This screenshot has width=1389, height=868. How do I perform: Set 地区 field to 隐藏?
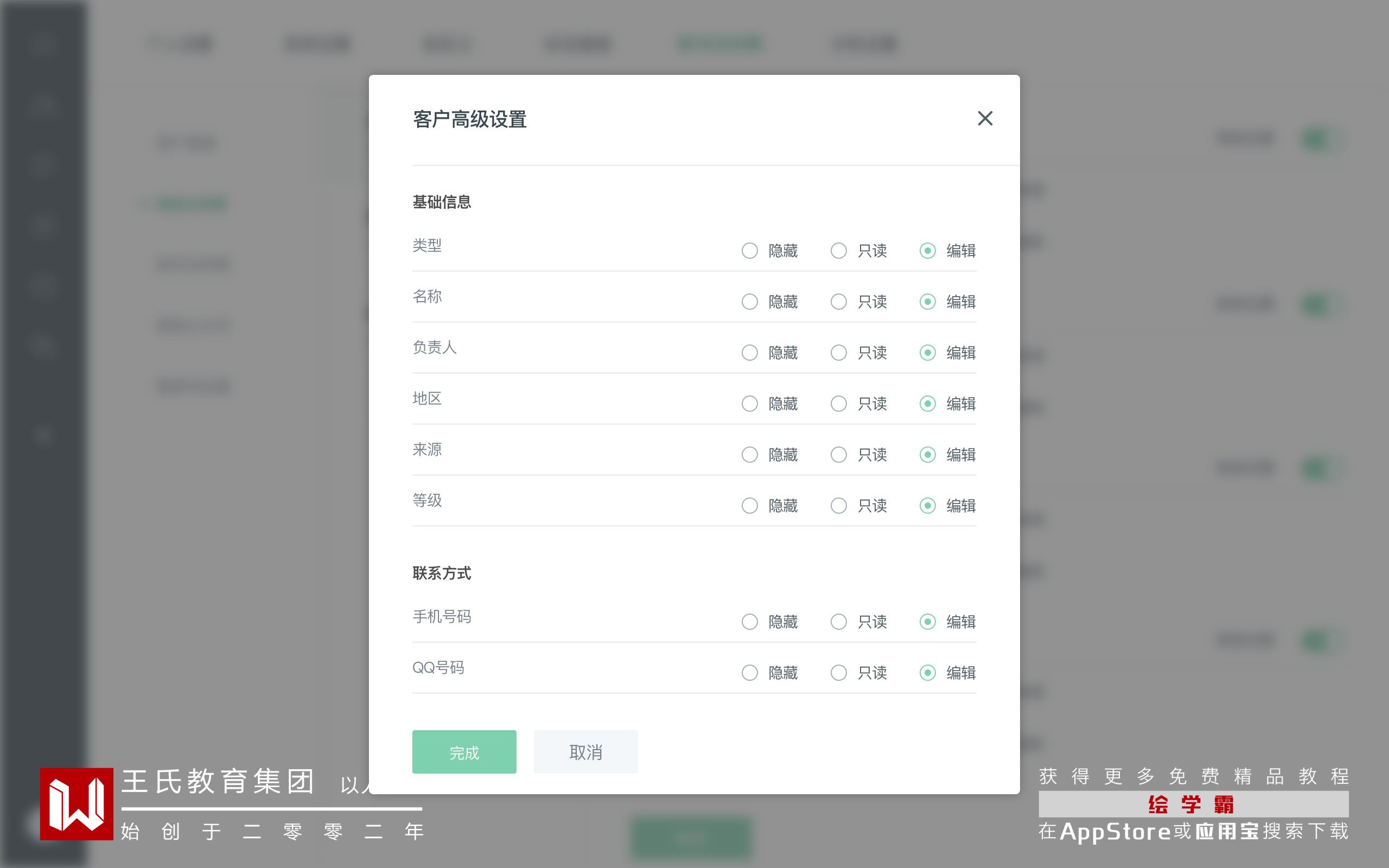pyautogui.click(x=750, y=404)
